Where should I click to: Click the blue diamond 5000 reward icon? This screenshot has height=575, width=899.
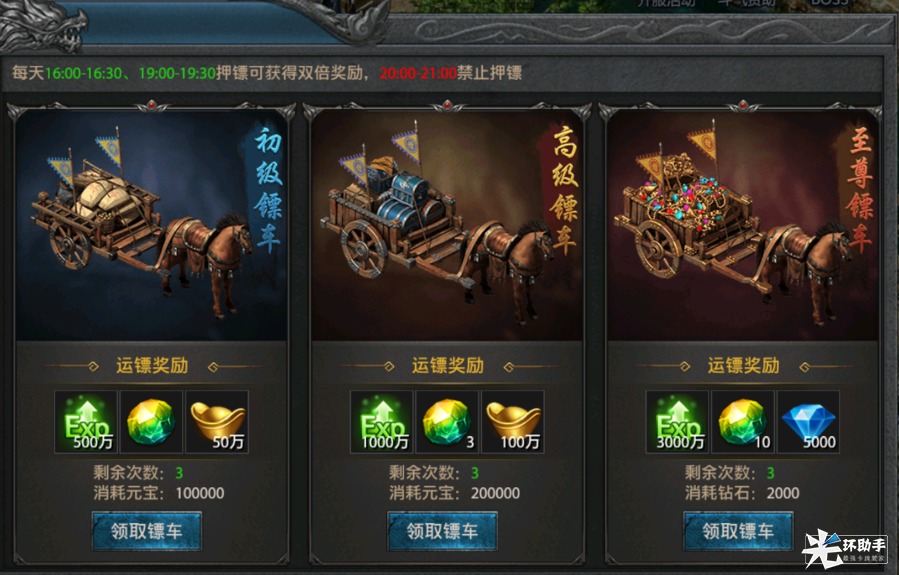click(808, 422)
